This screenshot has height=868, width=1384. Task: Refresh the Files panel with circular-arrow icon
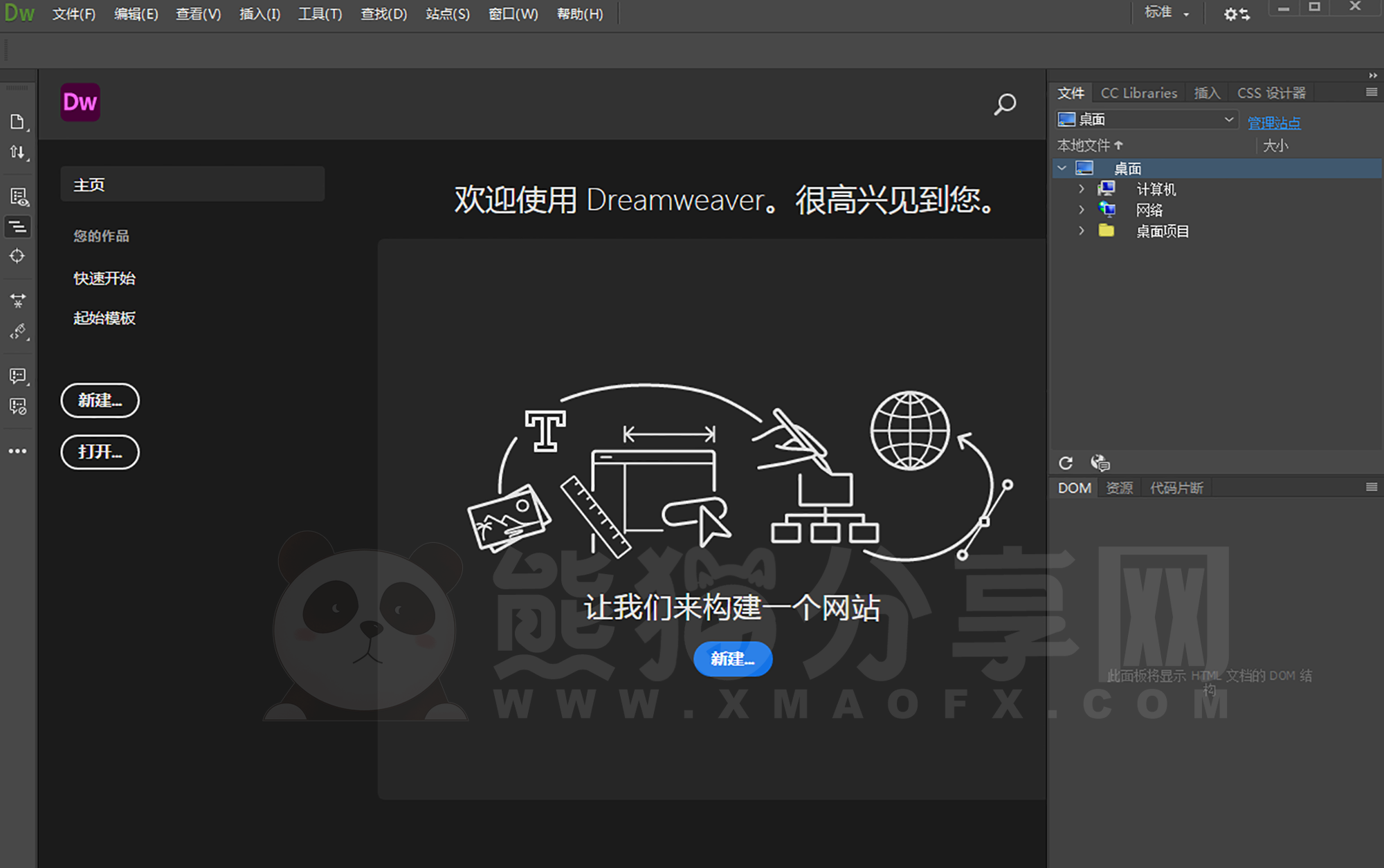(x=1066, y=462)
